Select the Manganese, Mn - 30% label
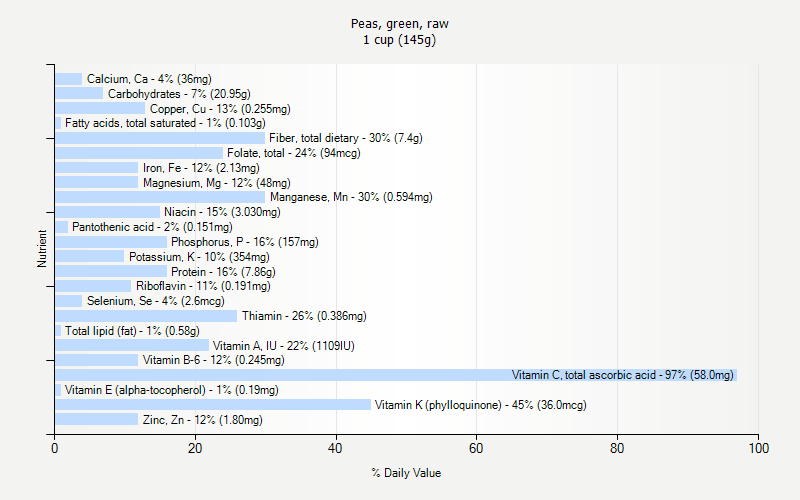The image size is (800, 500). pos(351,197)
